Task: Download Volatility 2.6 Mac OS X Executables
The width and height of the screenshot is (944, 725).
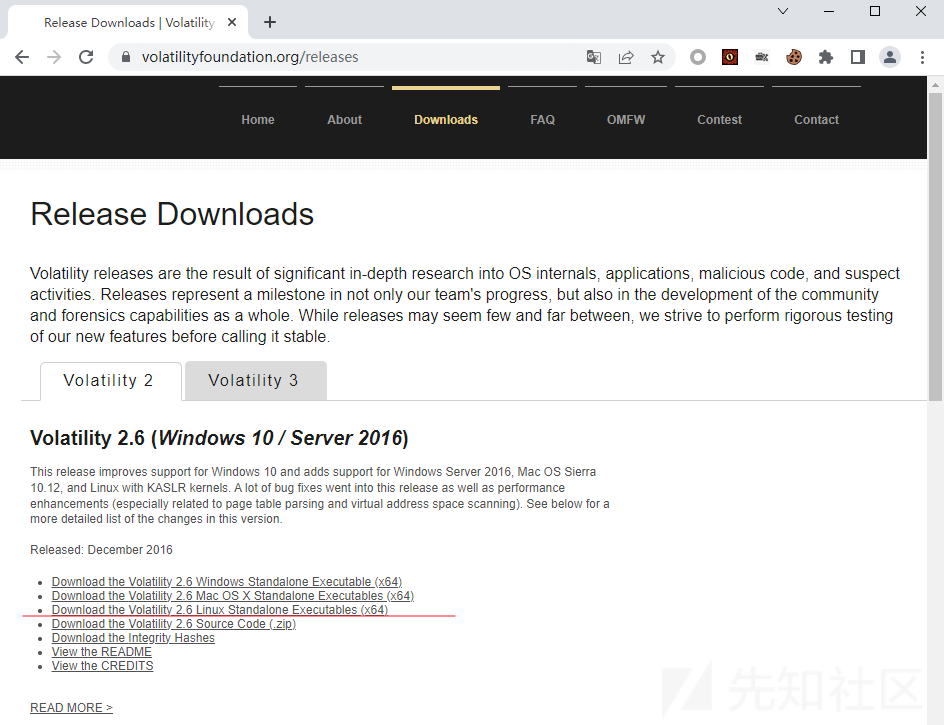Action: click(233, 596)
